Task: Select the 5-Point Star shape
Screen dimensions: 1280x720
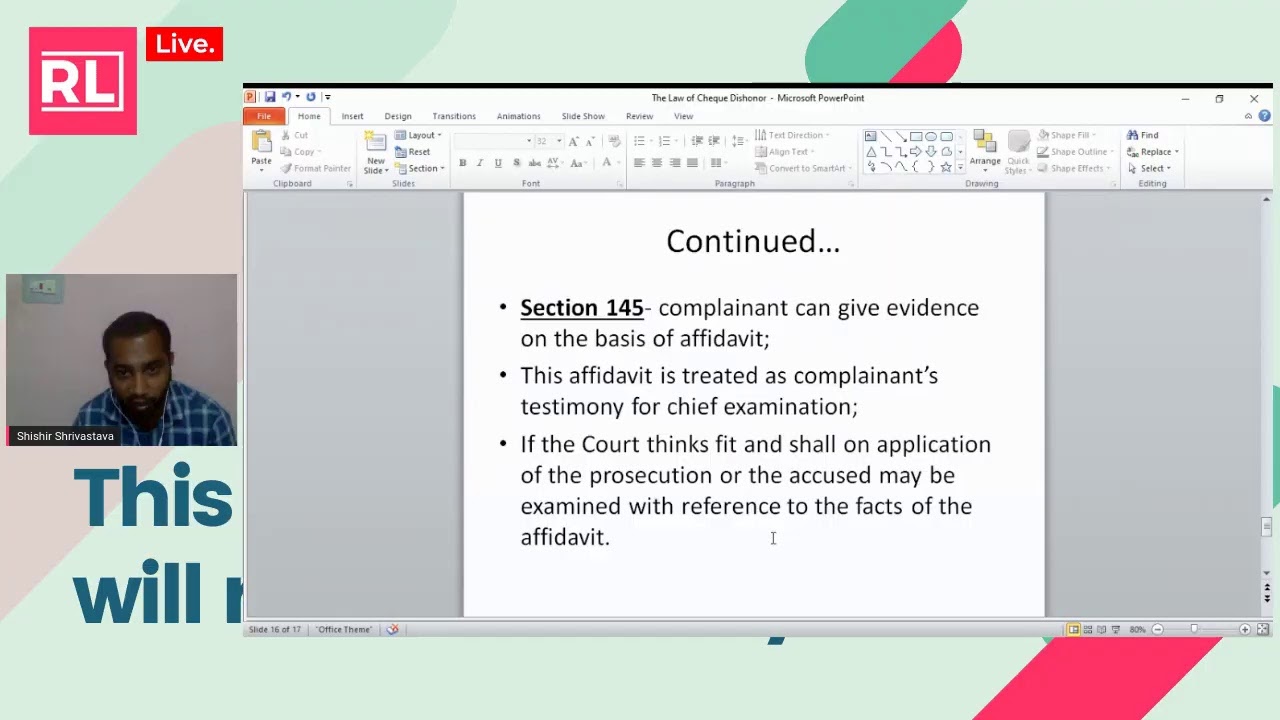Action: (946, 167)
